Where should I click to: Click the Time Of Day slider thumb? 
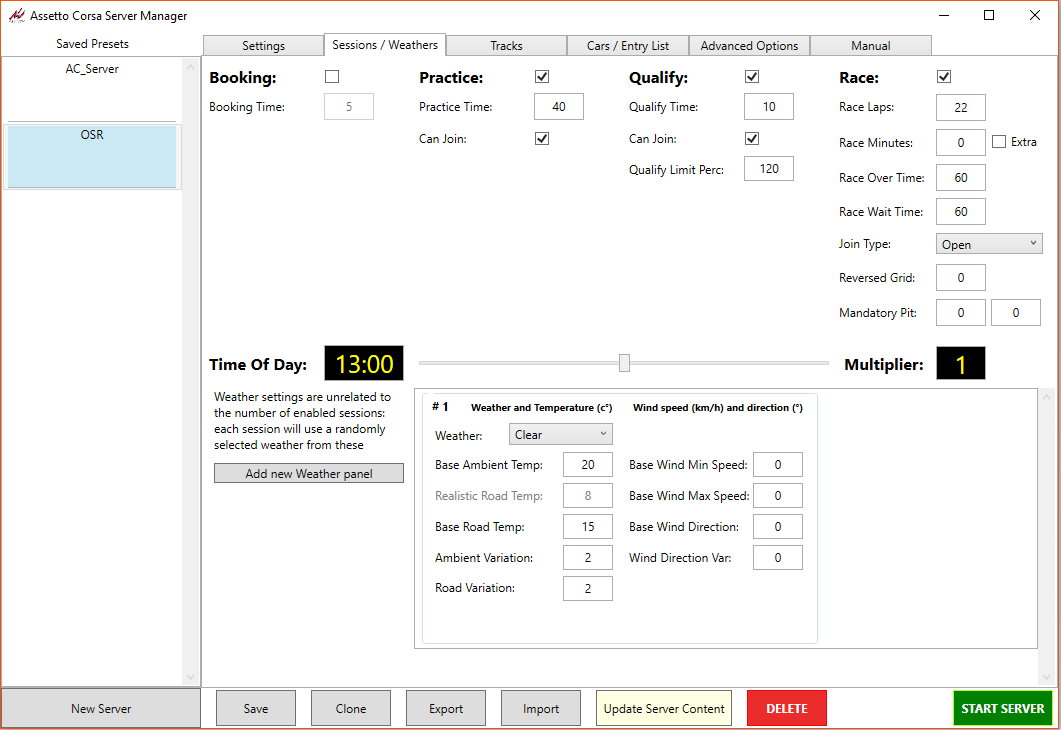624,363
